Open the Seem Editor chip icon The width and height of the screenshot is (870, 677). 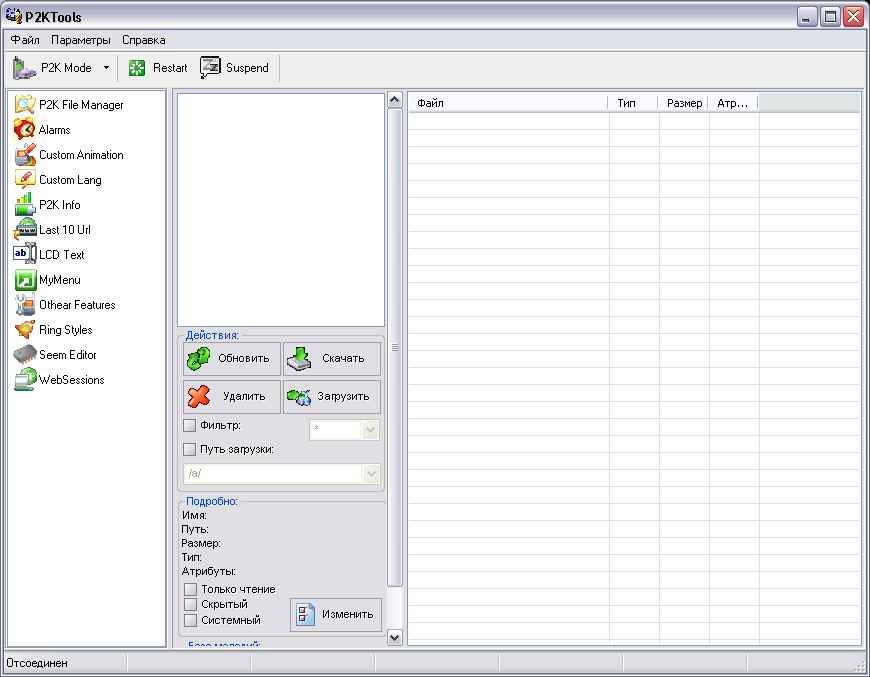pos(25,355)
